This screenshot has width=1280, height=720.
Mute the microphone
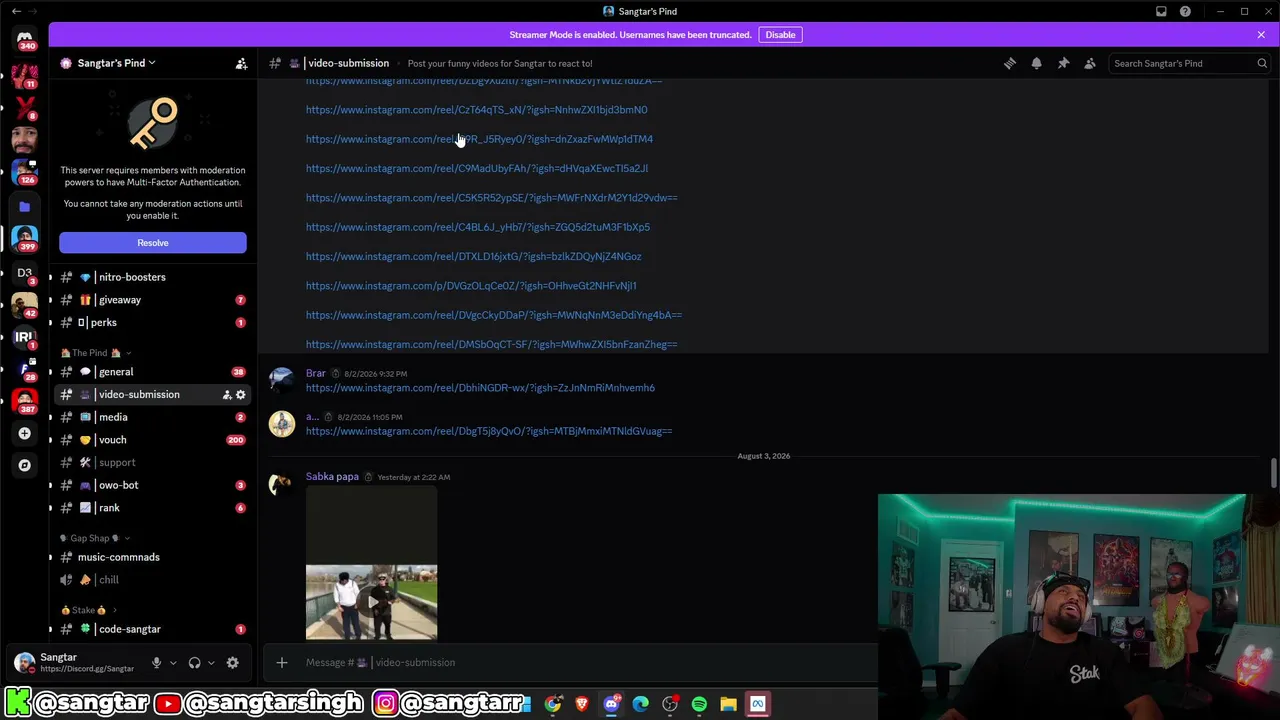point(156,662)
